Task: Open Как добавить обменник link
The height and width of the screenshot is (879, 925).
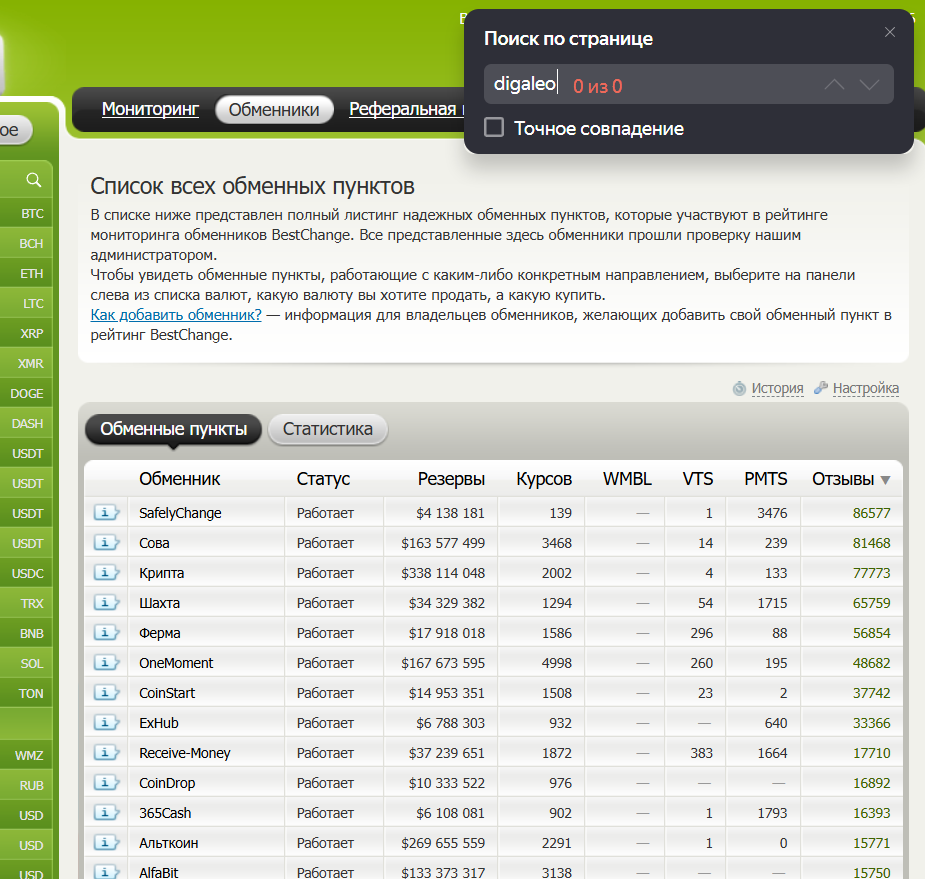Action: point(176,315)
